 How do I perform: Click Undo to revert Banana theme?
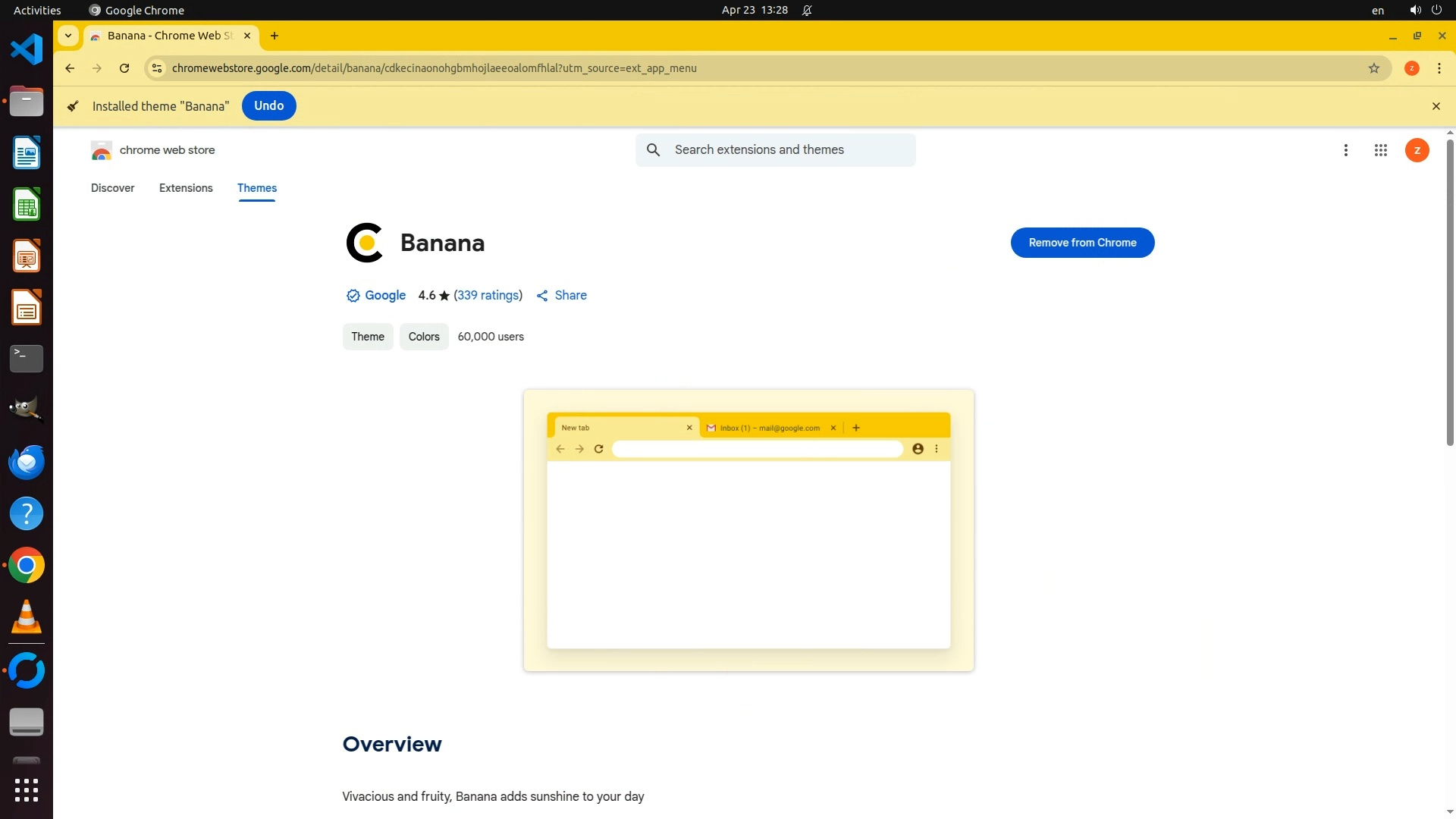[x=268, y=105]
